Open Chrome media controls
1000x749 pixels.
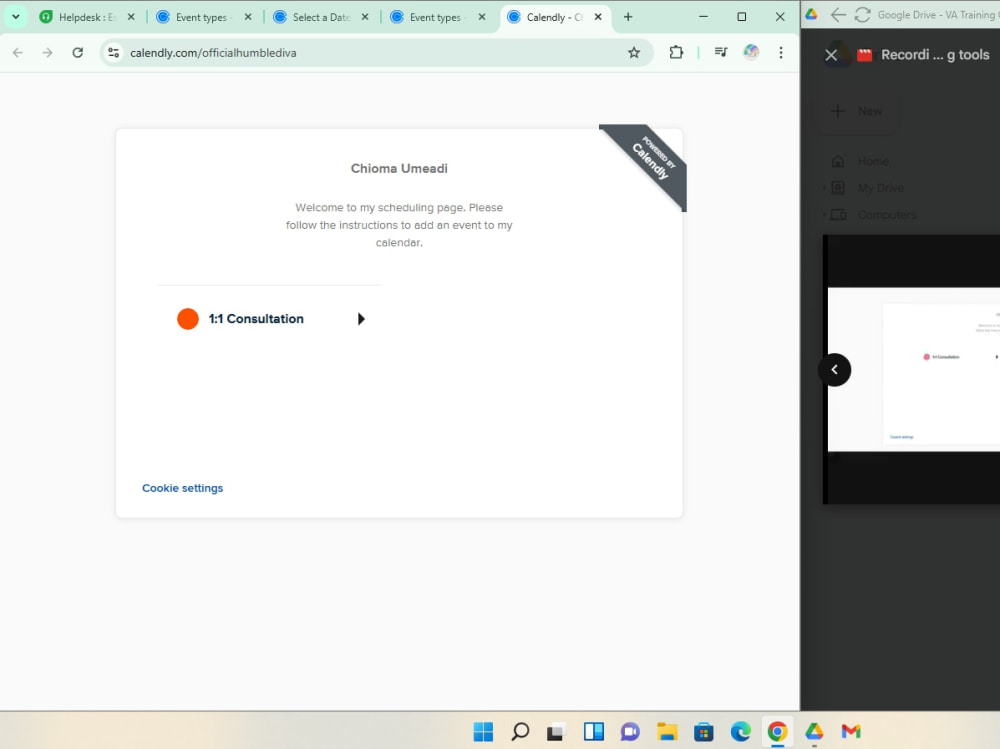point(721,53)
